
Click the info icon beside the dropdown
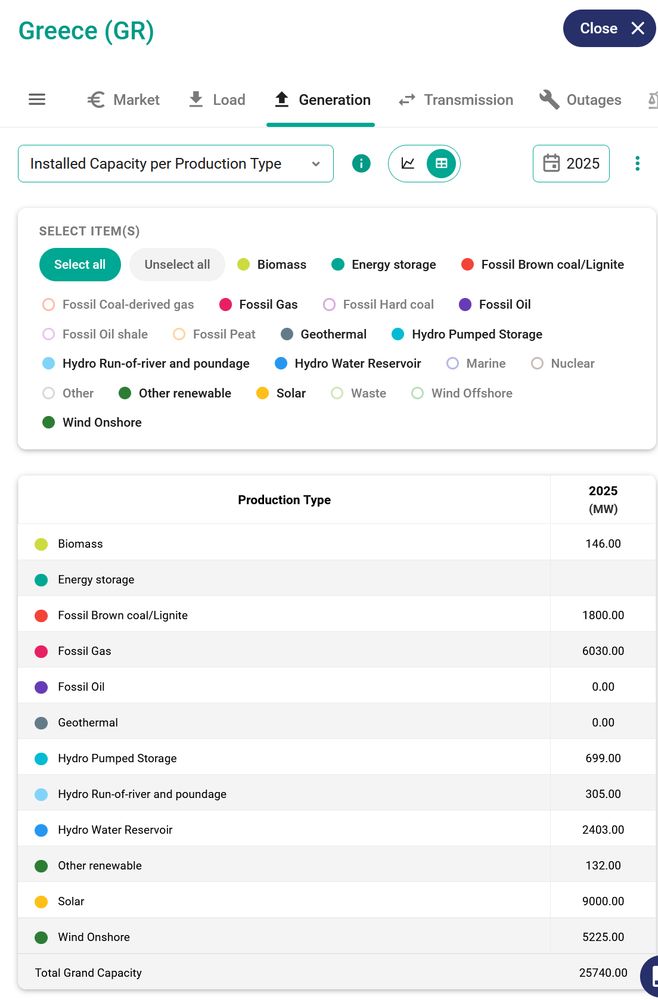(x=361, y=164)
